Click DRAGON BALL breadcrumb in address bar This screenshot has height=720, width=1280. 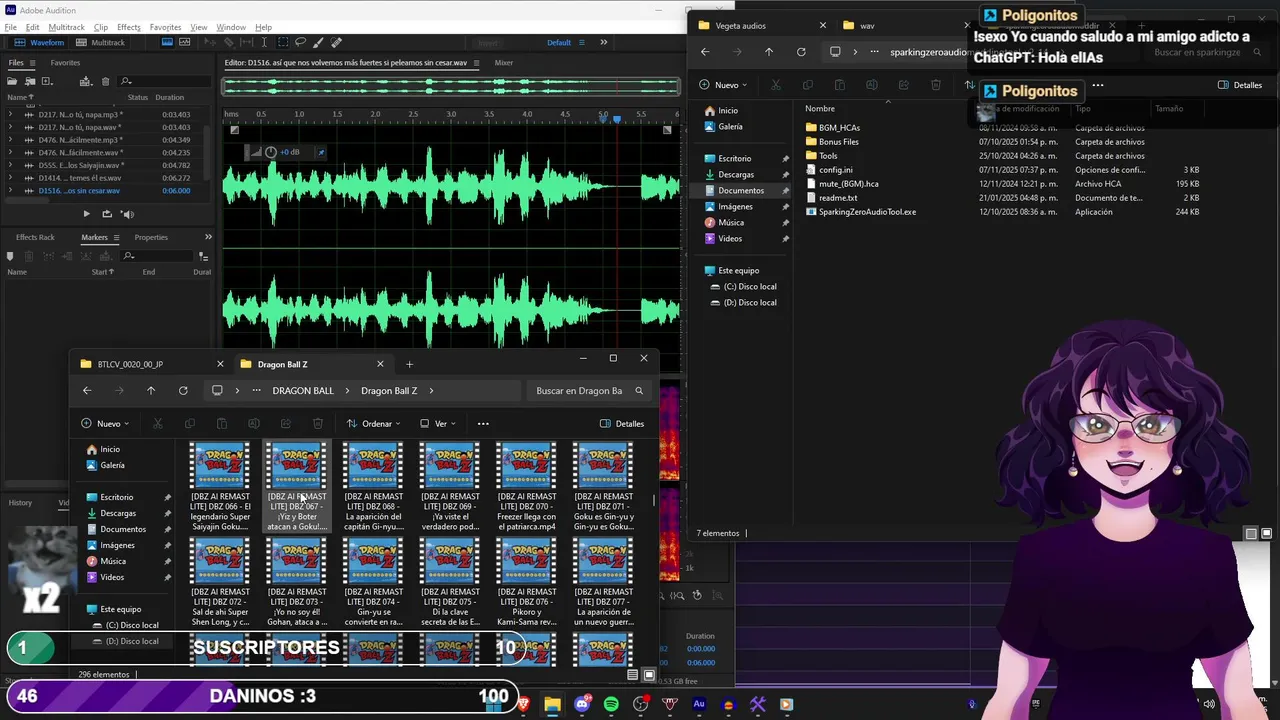coord(303,391)
